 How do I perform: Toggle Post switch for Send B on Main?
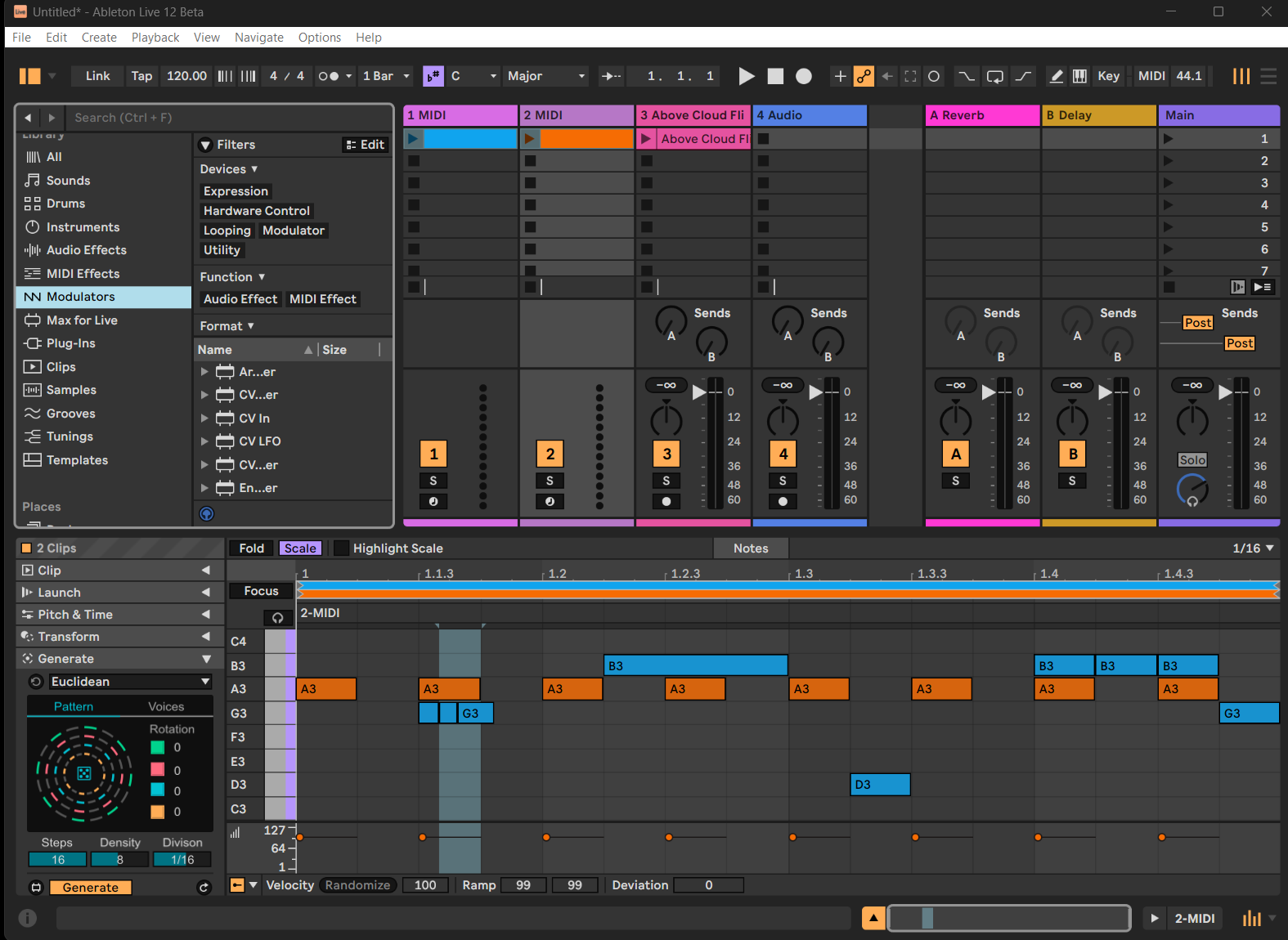[x=1239, y=343]
